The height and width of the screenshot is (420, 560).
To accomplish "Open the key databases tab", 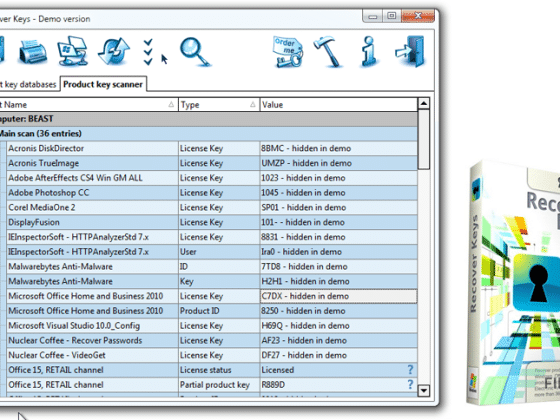I will [29, 84].
